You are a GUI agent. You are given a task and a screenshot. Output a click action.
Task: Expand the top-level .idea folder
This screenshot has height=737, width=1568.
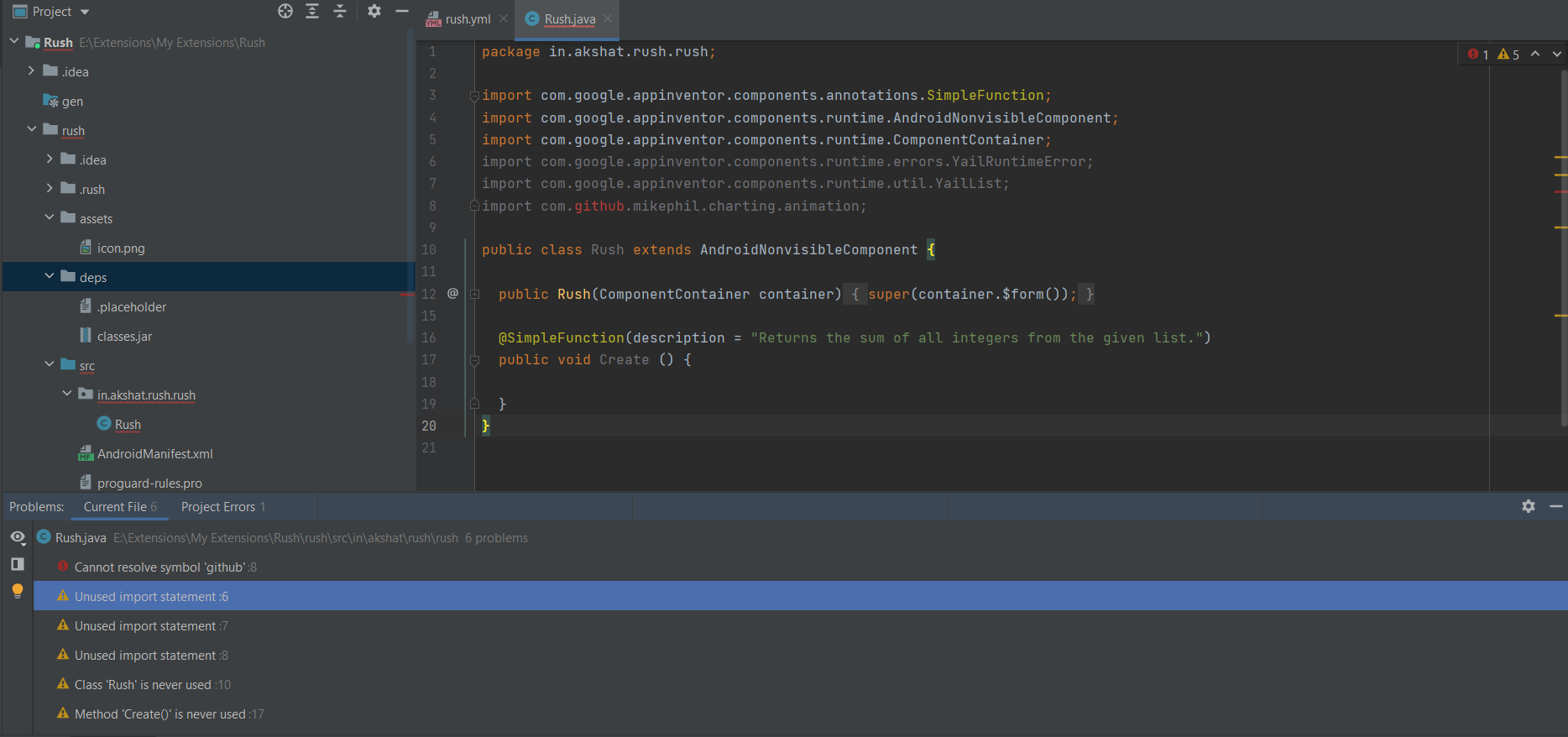pos(31,71)
